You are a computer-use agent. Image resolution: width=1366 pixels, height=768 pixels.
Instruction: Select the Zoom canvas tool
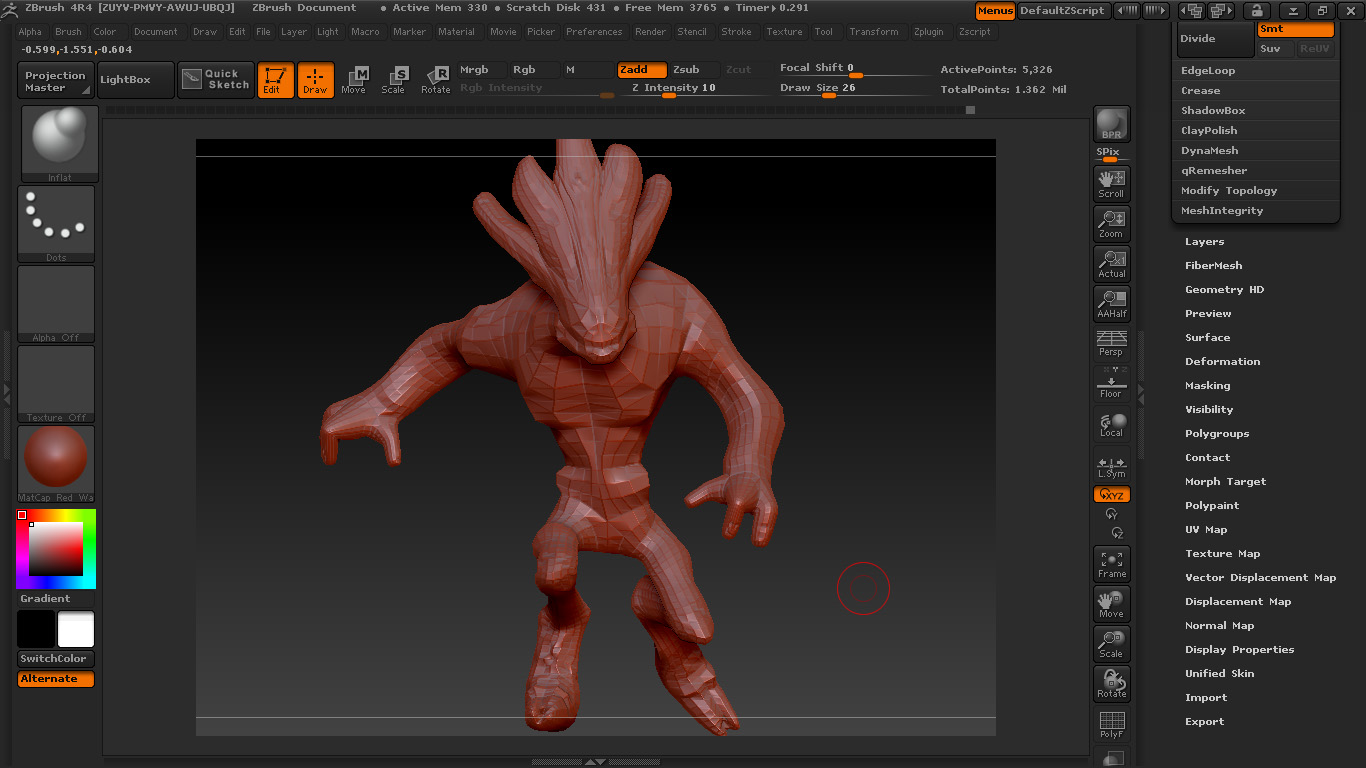click(1111, 223)
